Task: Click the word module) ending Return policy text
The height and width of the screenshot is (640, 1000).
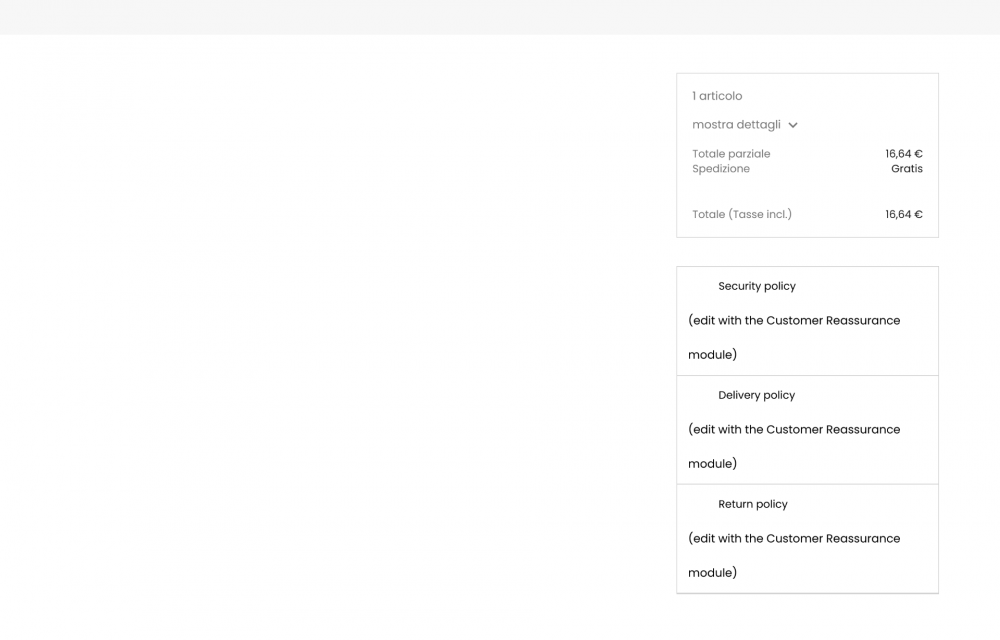Action: 712,572
